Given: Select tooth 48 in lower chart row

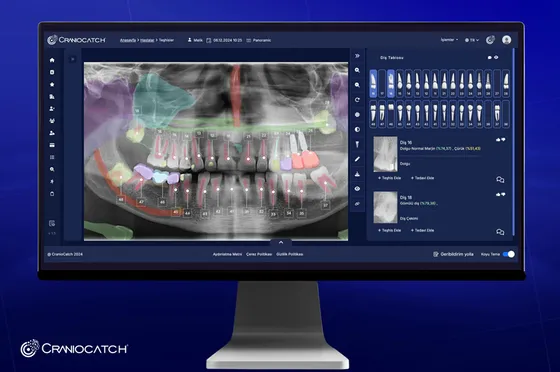Looking at the screenshot, I should tap(373, 114).
